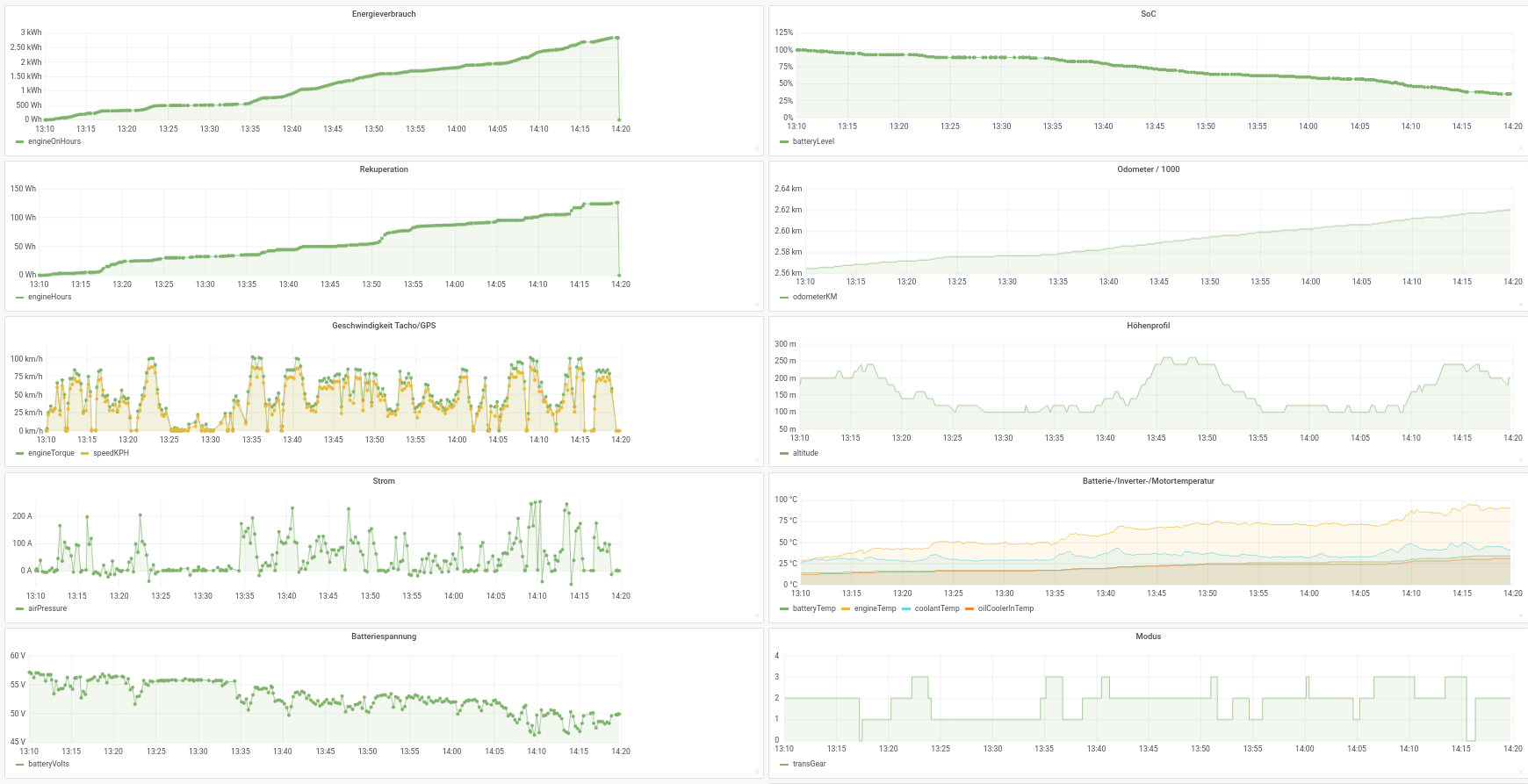Open the SoC panel title menu
Image resolution: width=1528 pixels, height=784 pixels.
click(x=1148, y=14)
